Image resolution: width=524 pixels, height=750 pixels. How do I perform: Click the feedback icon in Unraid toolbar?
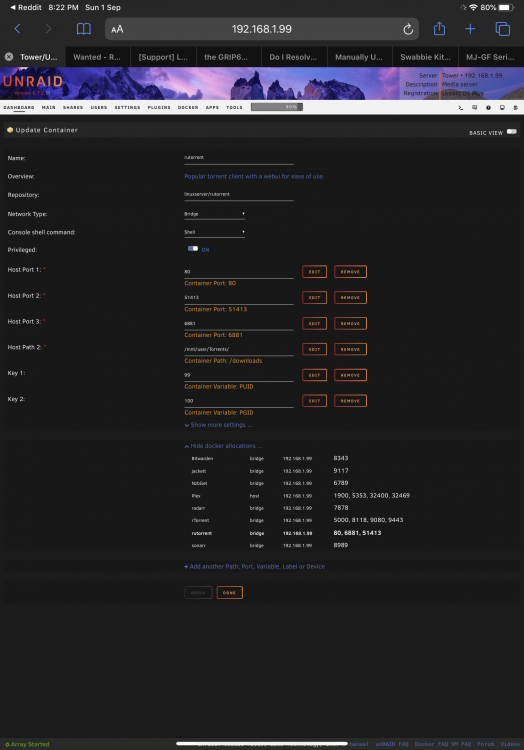coord(474,108)
